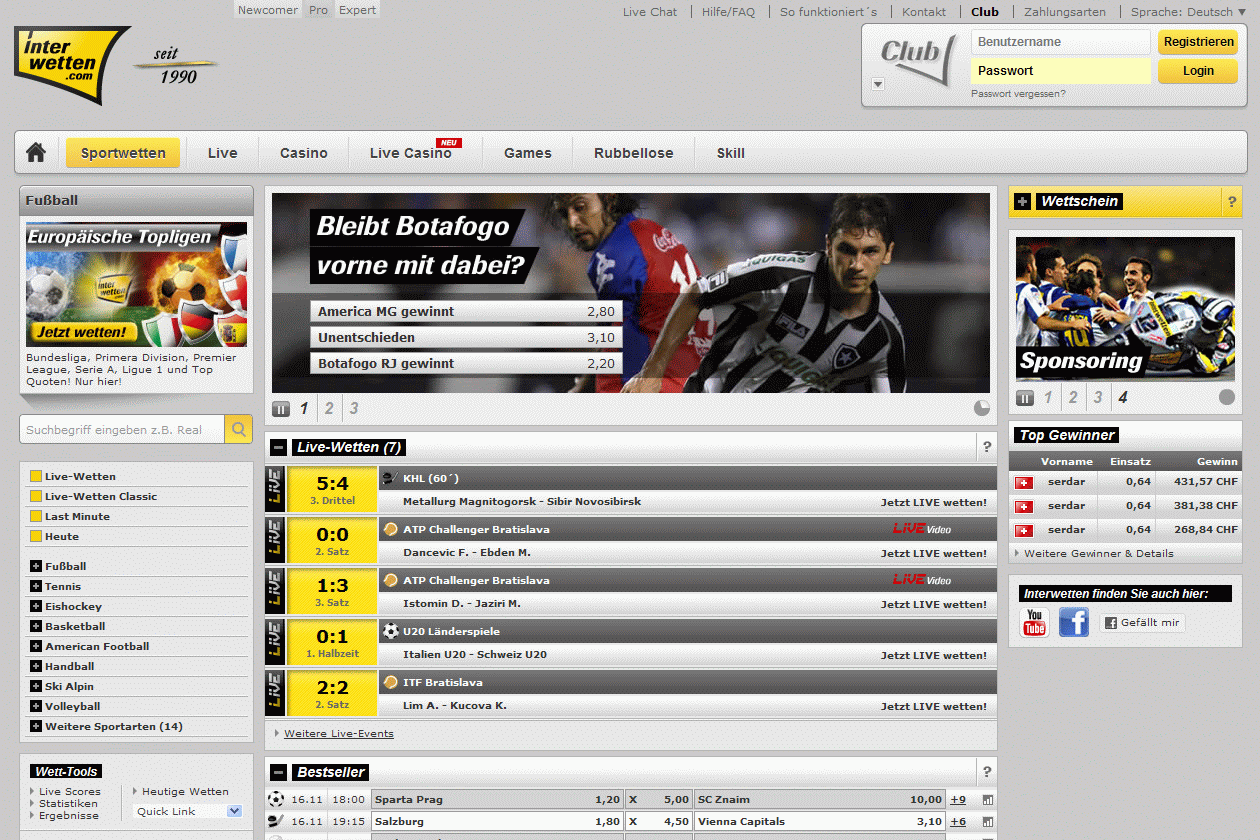This screenshot has width=1260, height=840.
Task: Open the Skill tab
Action: click(731, 153)
